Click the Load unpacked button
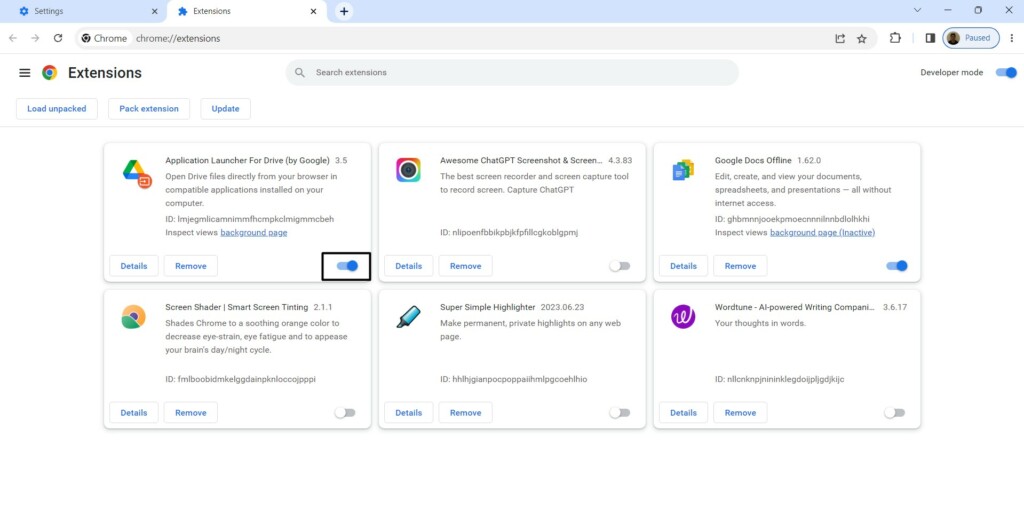1024x525 pixels. (x=57, y=109)
